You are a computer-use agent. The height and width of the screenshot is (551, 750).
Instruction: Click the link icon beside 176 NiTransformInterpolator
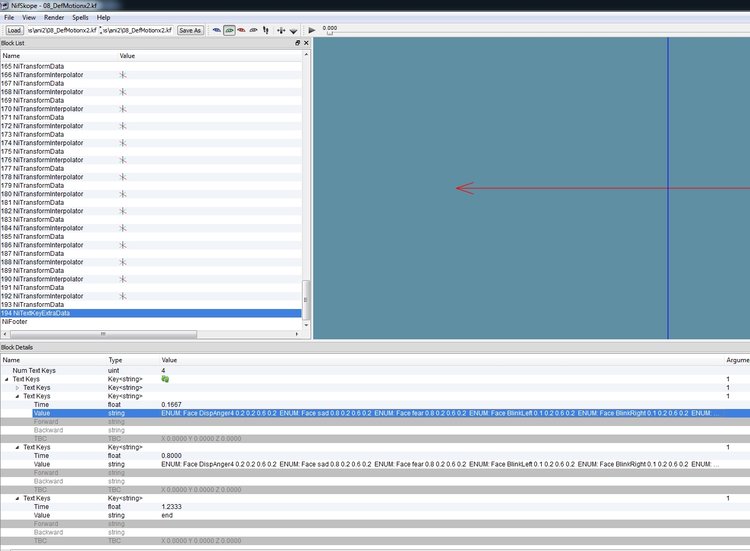coord(123,160)
